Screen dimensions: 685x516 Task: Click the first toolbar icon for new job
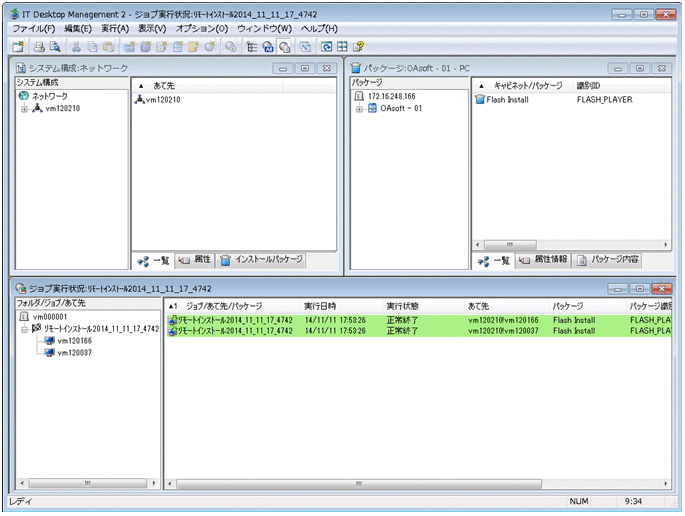coord(17,47)
